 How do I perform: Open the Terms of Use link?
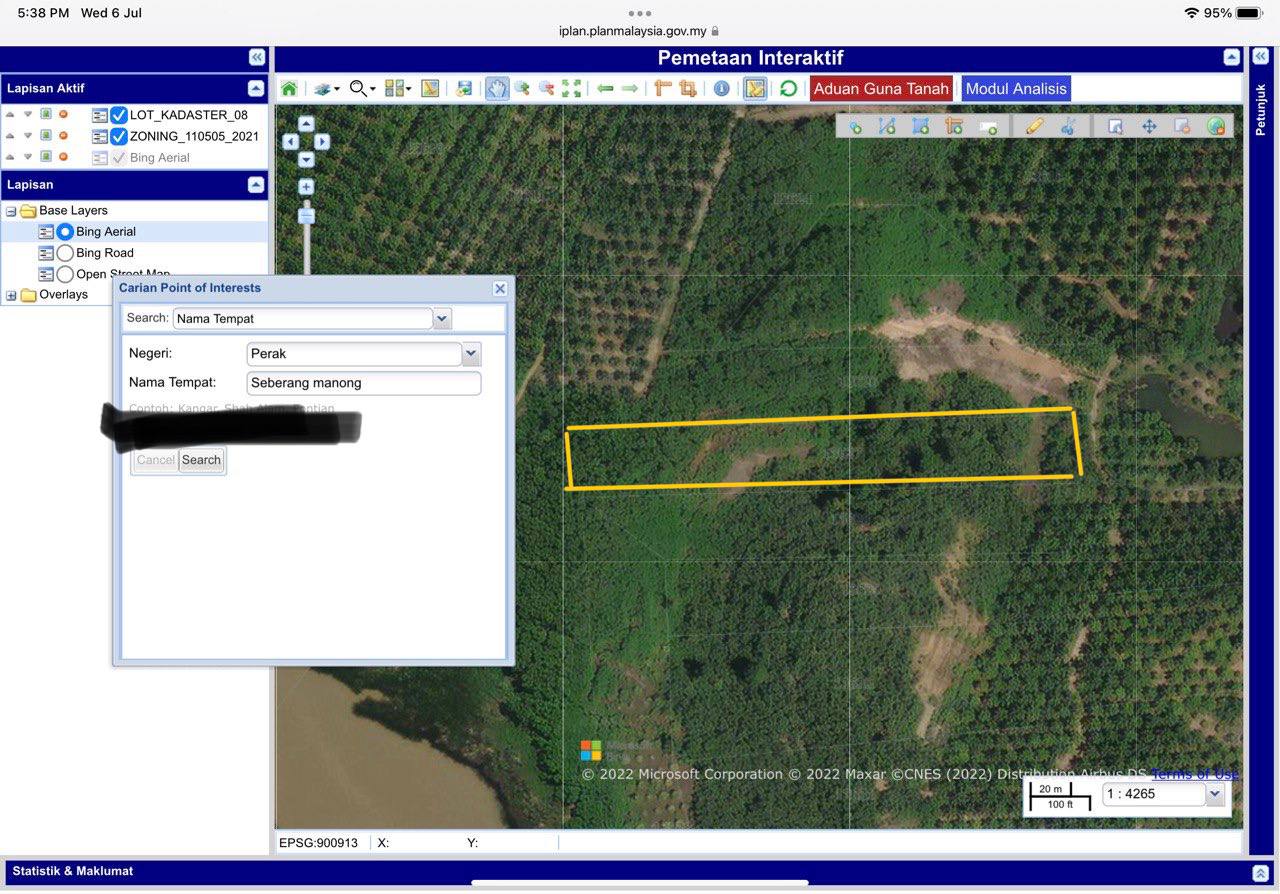(x=1194, y=774)
